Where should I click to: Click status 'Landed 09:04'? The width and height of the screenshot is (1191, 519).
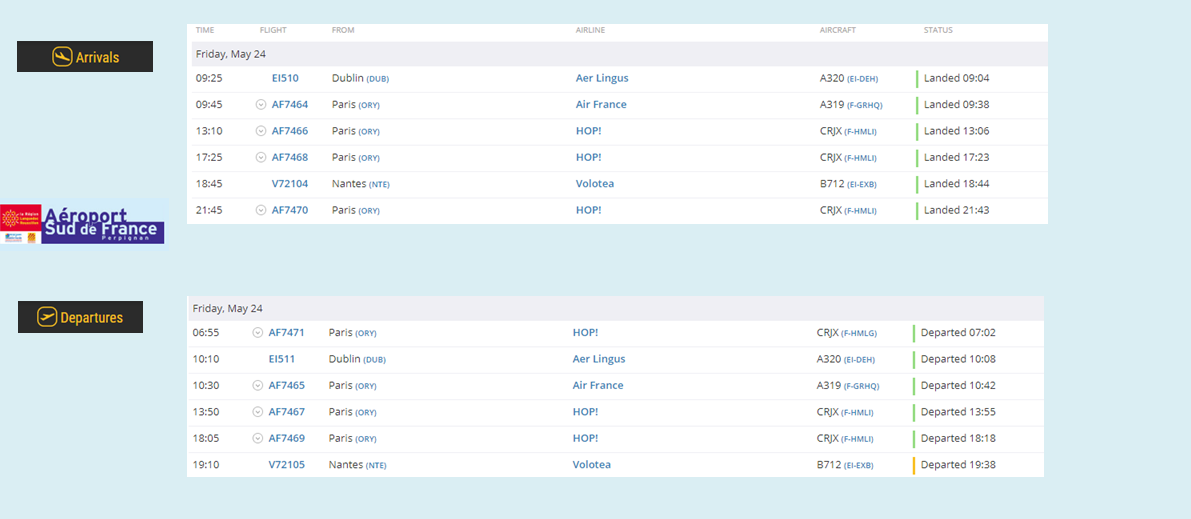[956, 78]
